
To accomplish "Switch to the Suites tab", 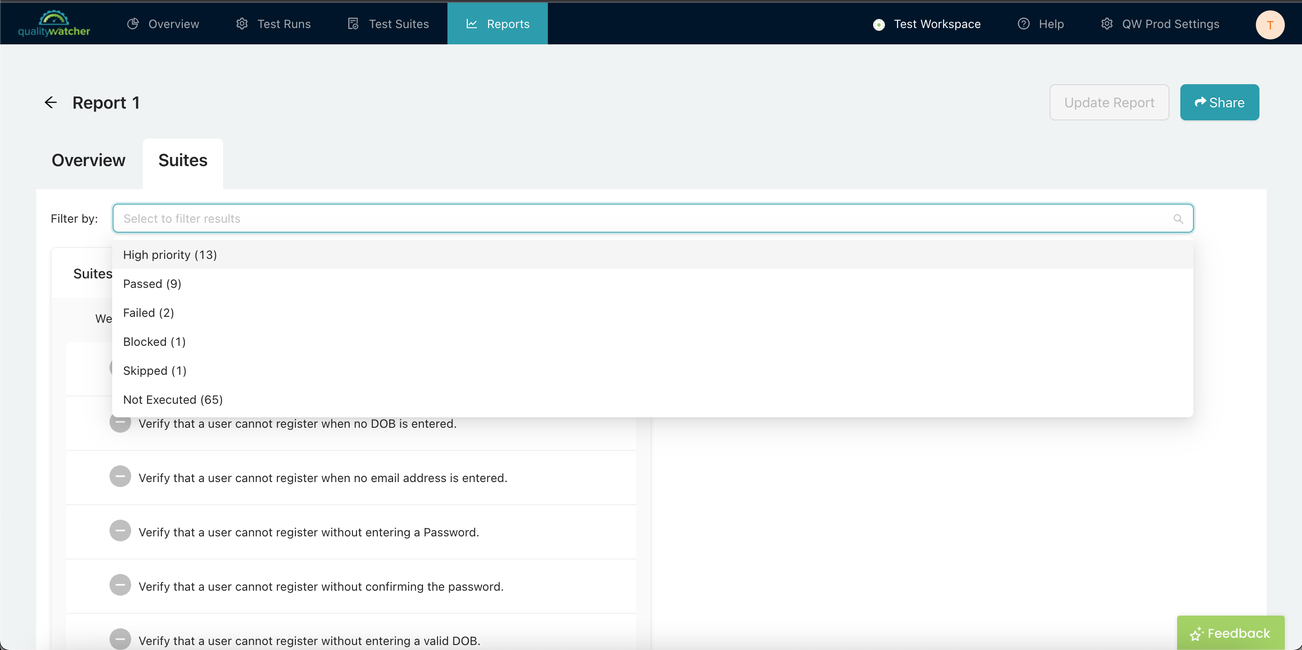I will (x=183, y=162).
